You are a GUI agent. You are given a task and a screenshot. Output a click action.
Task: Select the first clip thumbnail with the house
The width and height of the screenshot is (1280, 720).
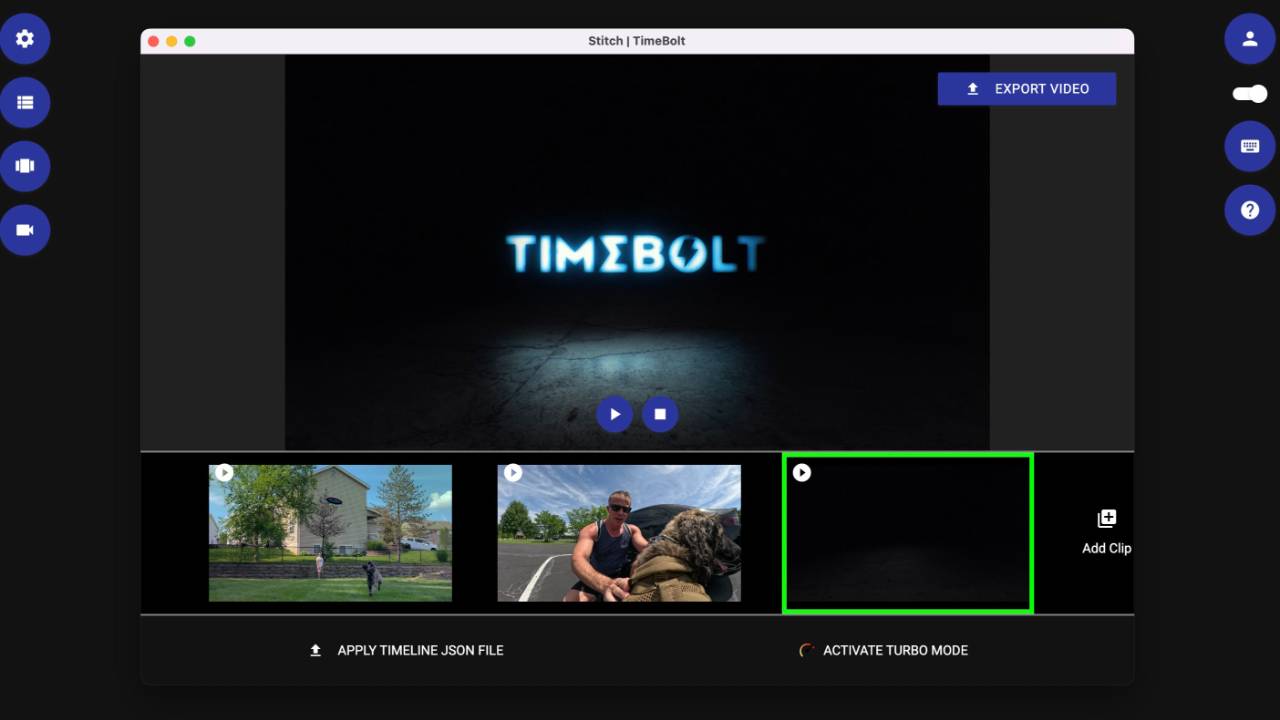pos(330,533)
